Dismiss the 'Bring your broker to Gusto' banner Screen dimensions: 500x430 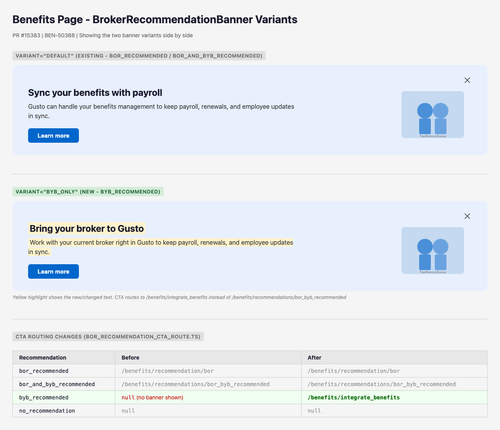coord(467,216)
